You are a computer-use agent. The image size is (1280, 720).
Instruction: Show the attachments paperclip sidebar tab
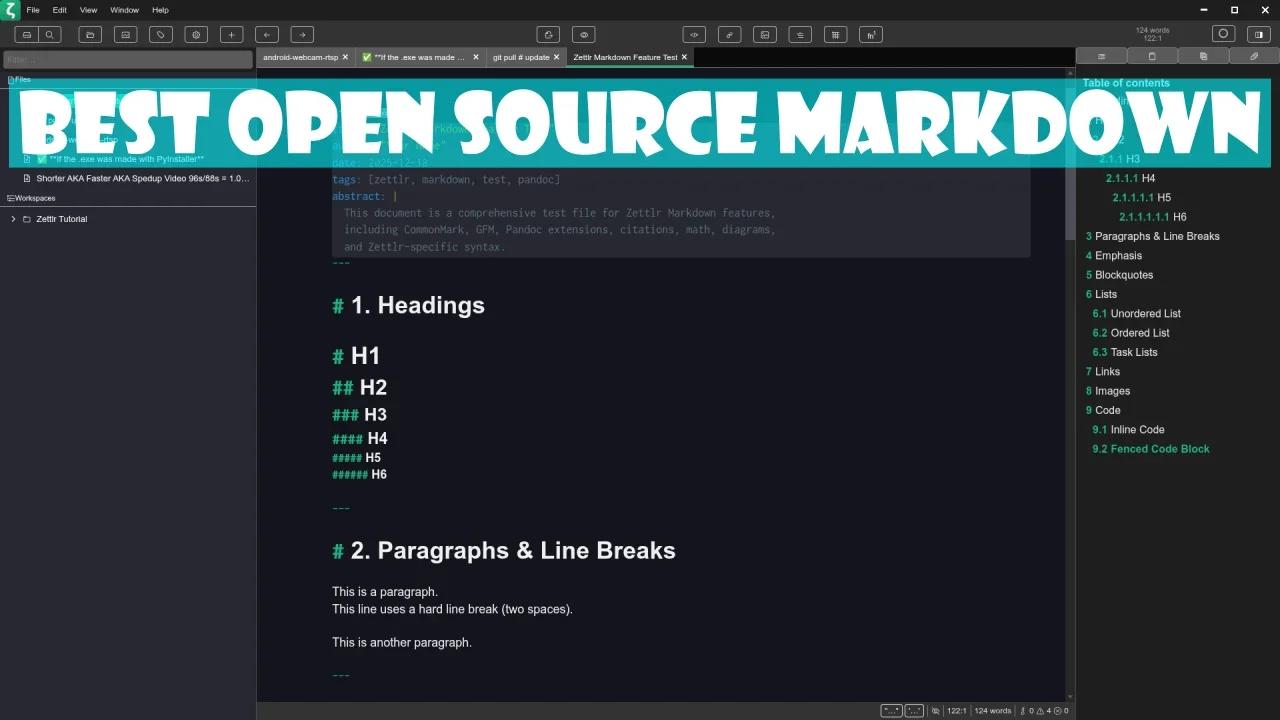point(1254,57)
